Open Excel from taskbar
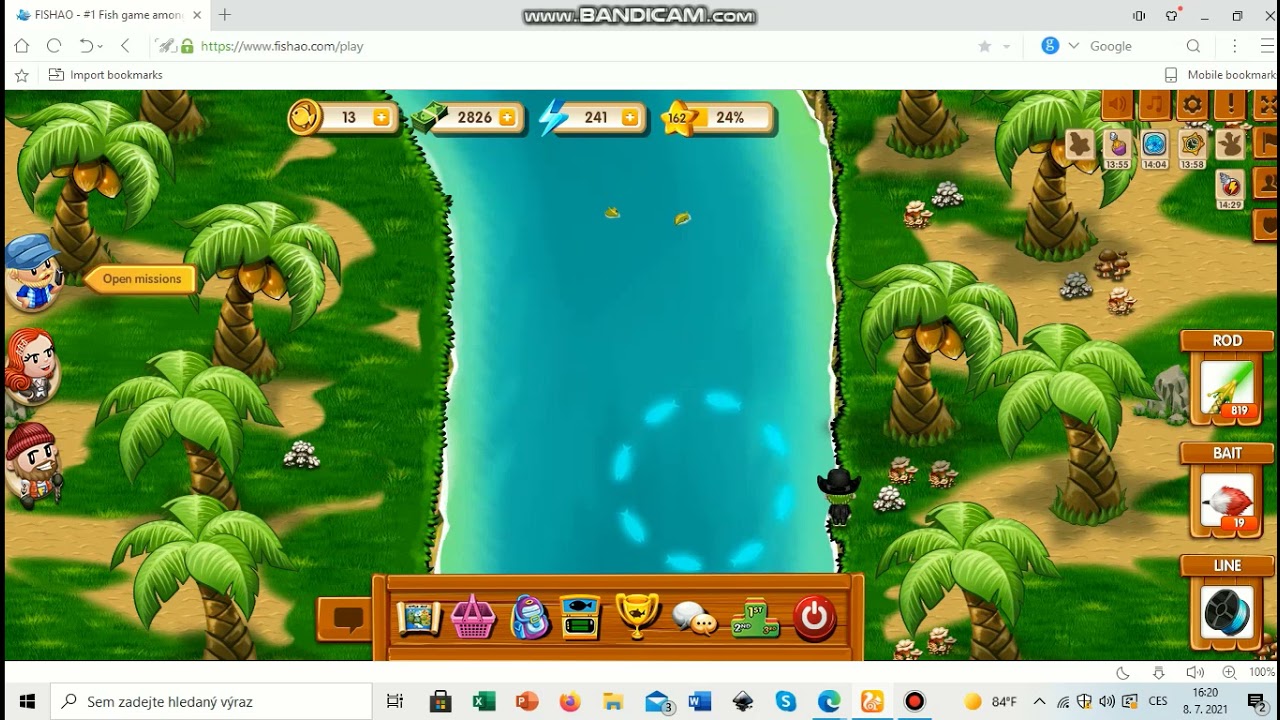The height and width of the screenshot is (720, 1280). [x=484, y=702]
